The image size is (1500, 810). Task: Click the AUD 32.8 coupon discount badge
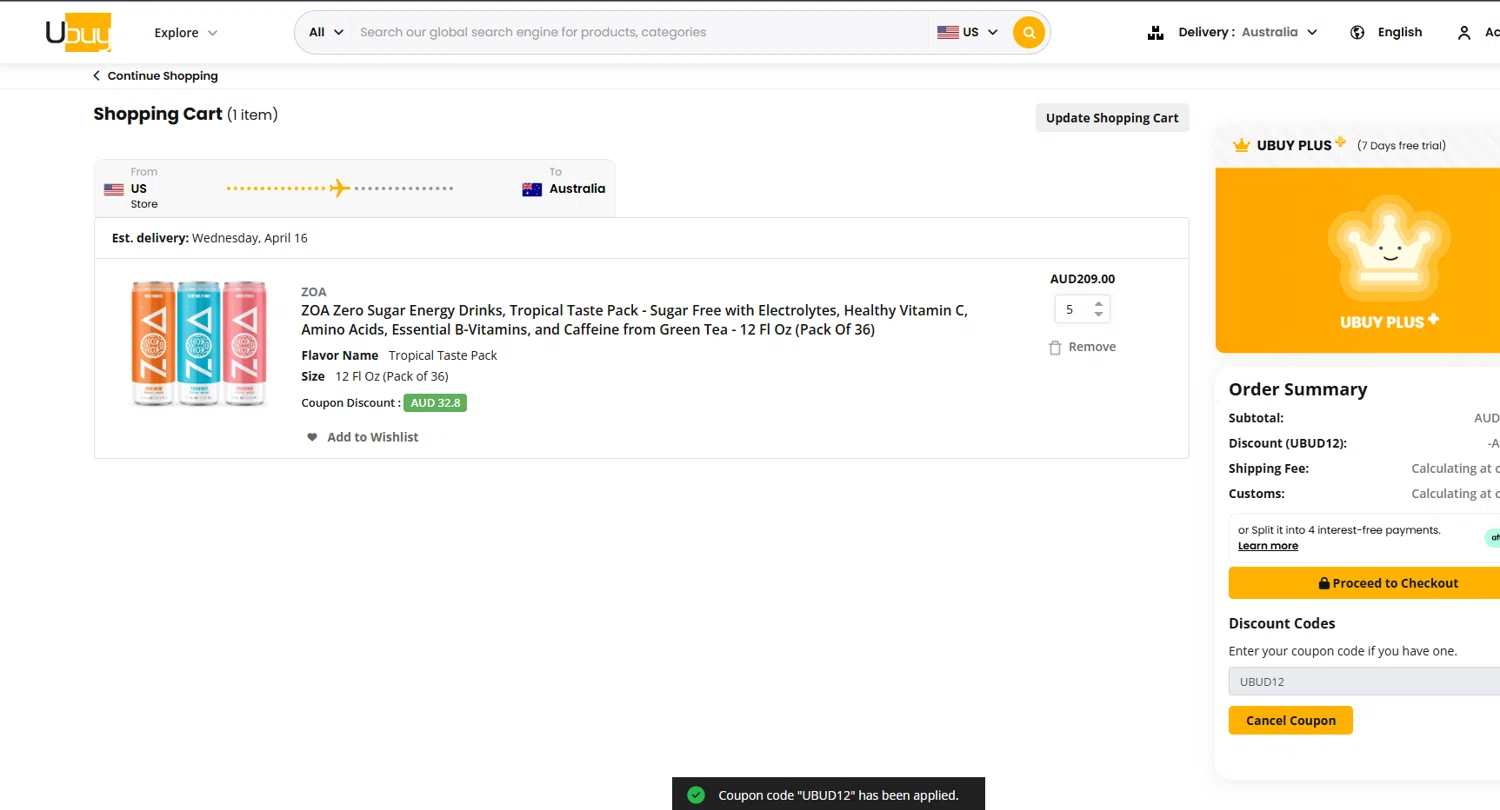point(435,403)
